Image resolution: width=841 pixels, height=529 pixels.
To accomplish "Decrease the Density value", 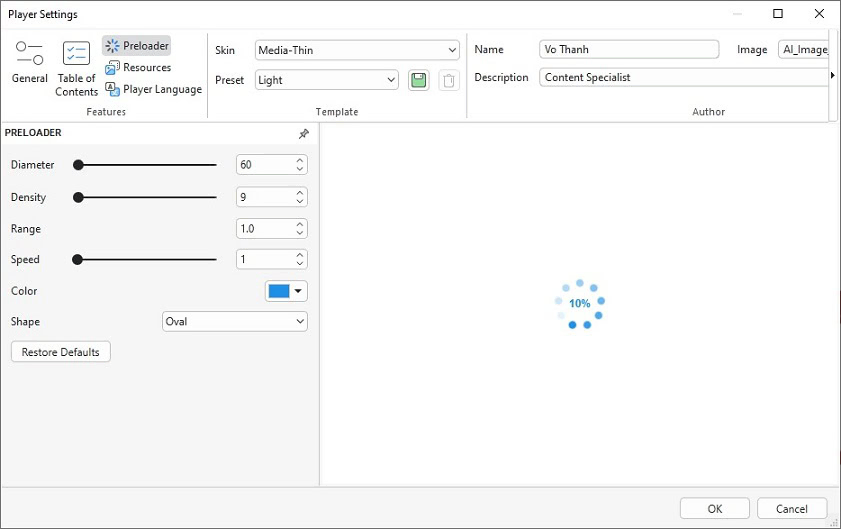I will [x=300, y=201].
